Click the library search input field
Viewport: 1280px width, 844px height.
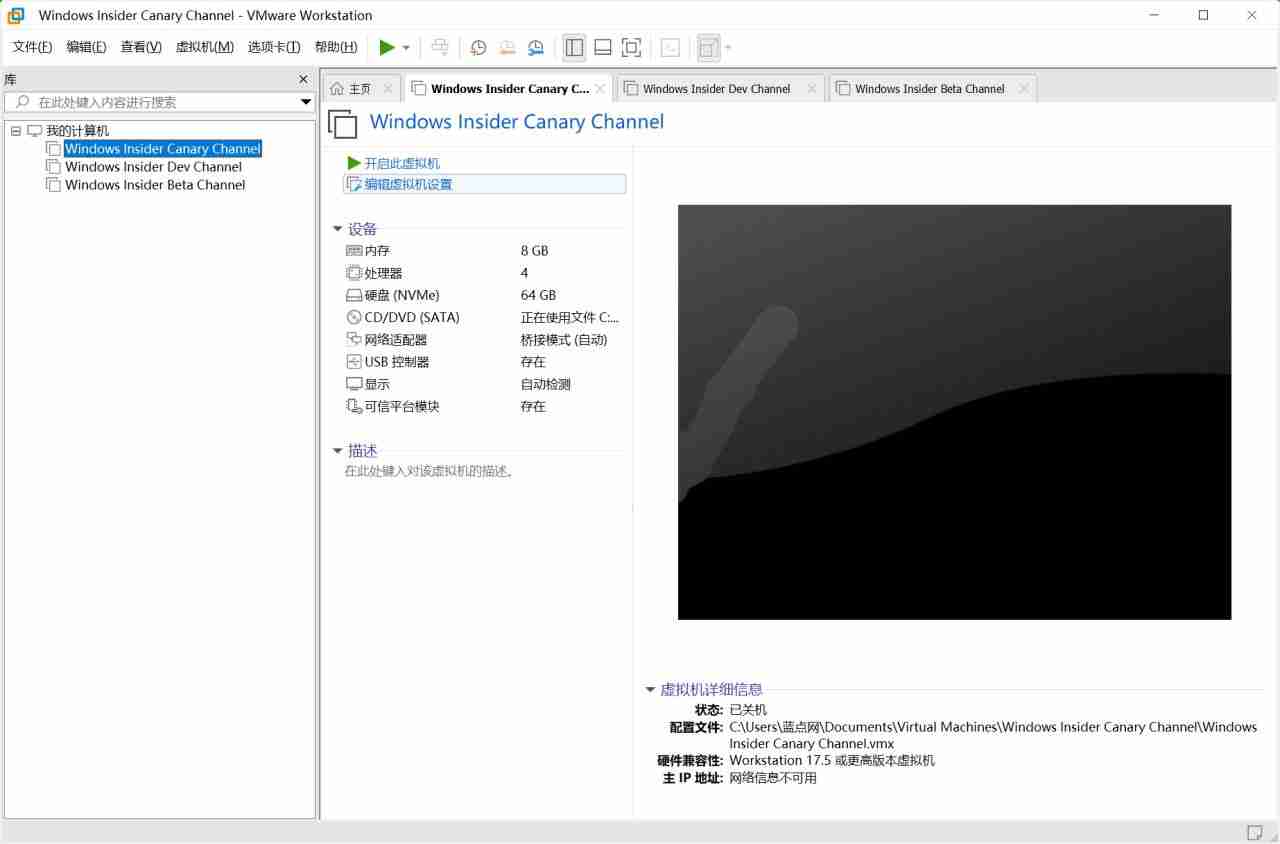point(160,101)
